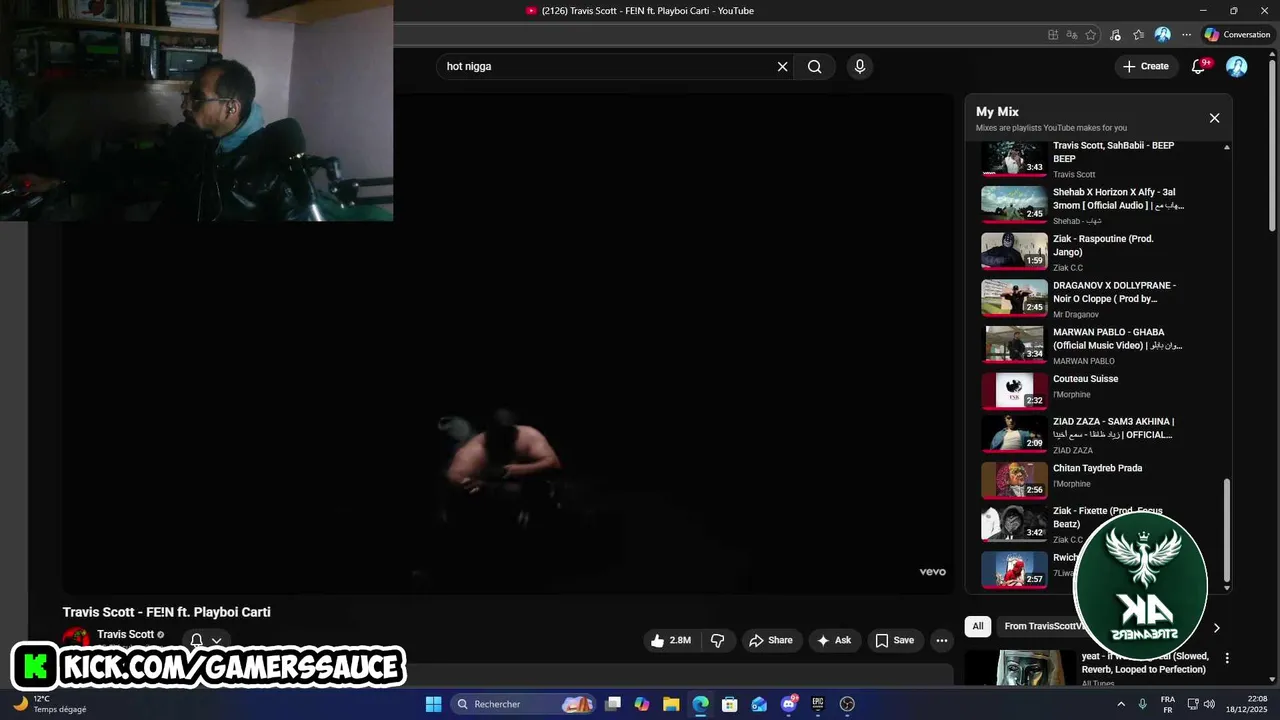
Task: Open Discord from the taskbar
Action: click(789, 704)
